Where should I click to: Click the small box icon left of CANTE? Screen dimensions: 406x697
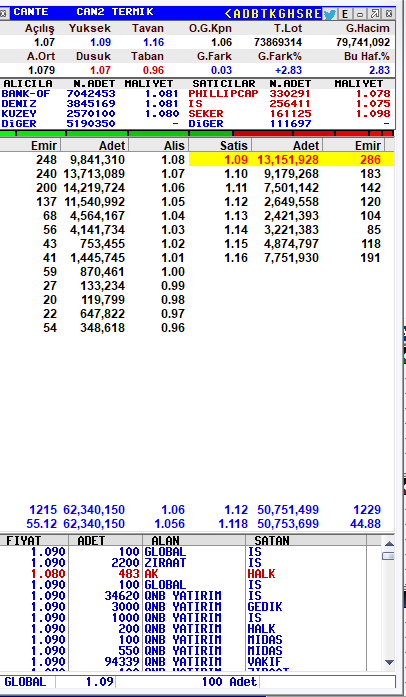point(3,13)
